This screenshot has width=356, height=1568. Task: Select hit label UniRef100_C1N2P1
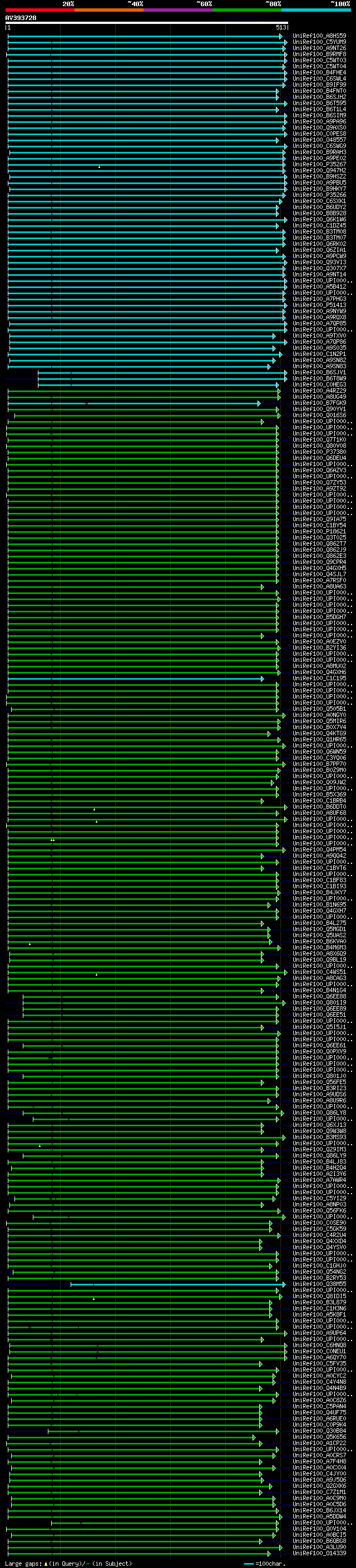click(319, 354)
